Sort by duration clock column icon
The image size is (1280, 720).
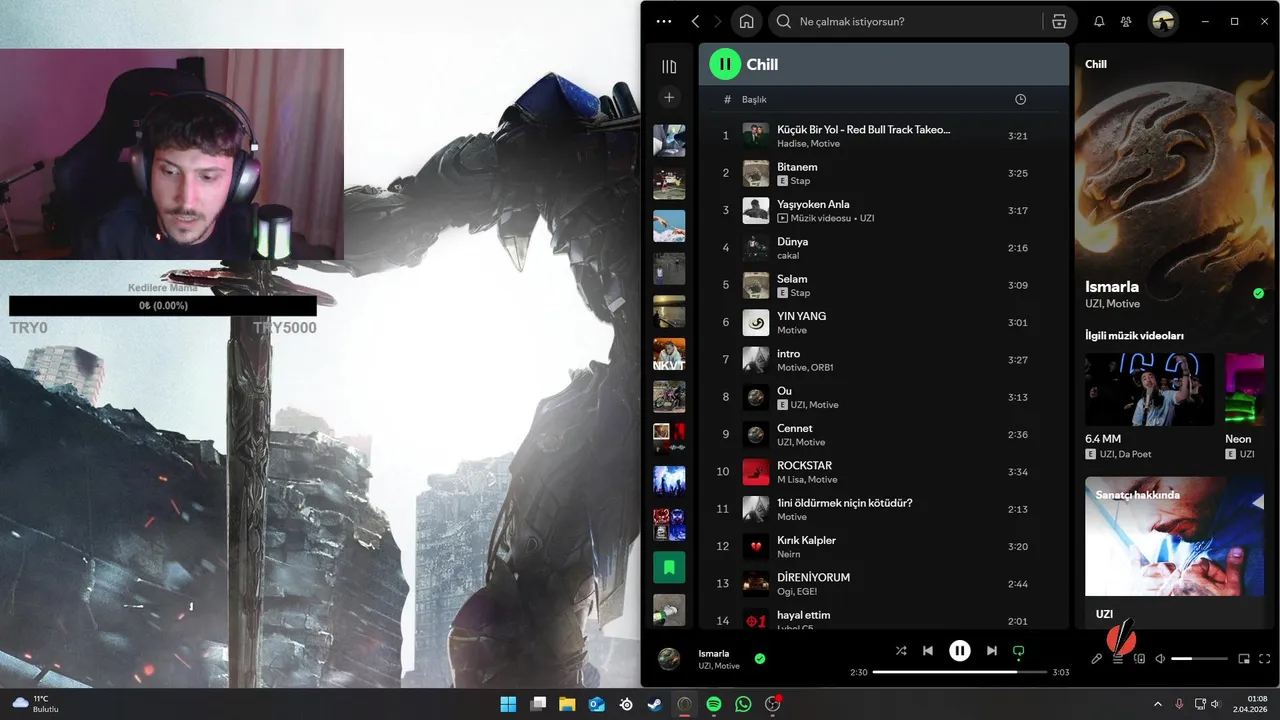click(1020, 99)
